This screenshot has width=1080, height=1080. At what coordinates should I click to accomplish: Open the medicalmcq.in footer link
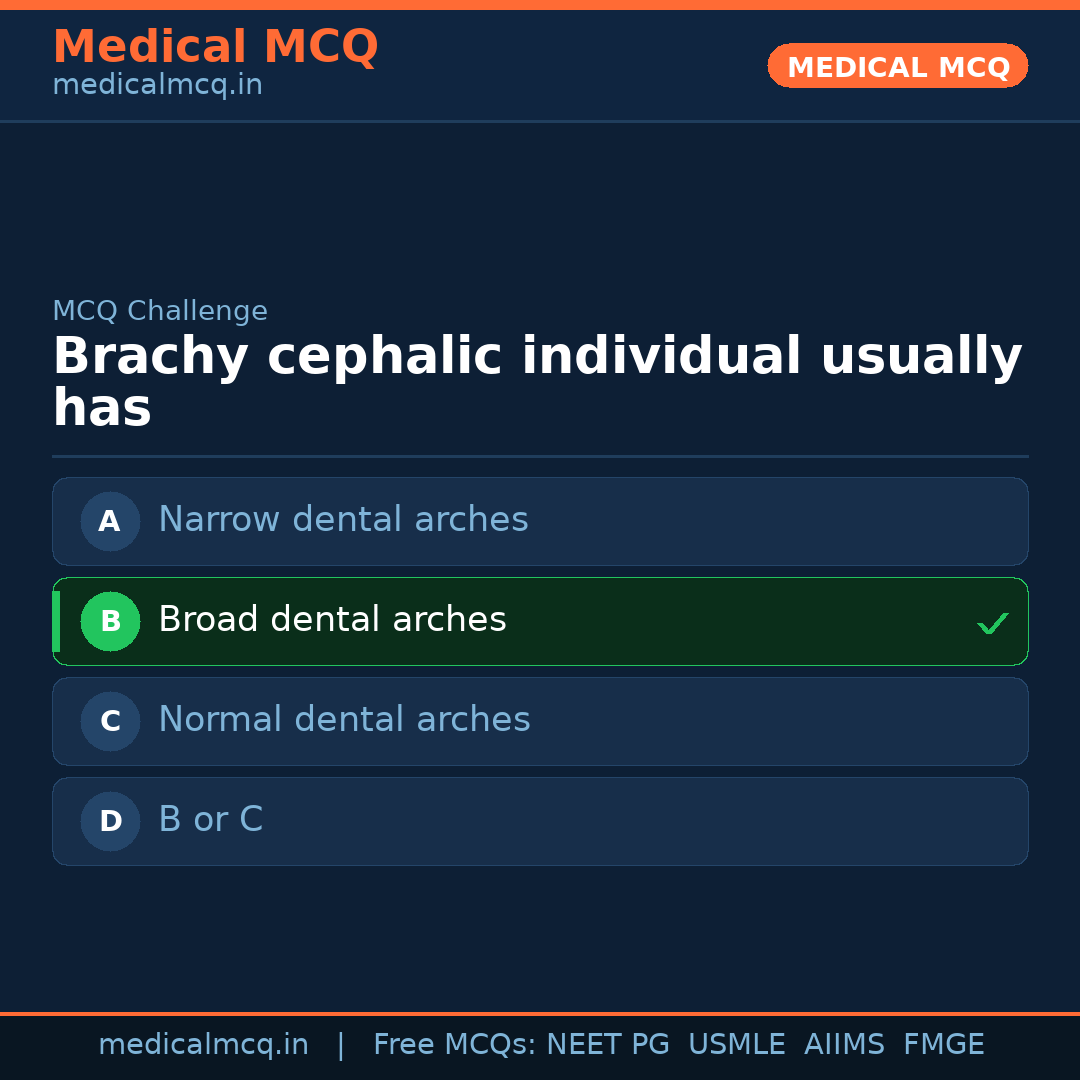point(204,1043)
